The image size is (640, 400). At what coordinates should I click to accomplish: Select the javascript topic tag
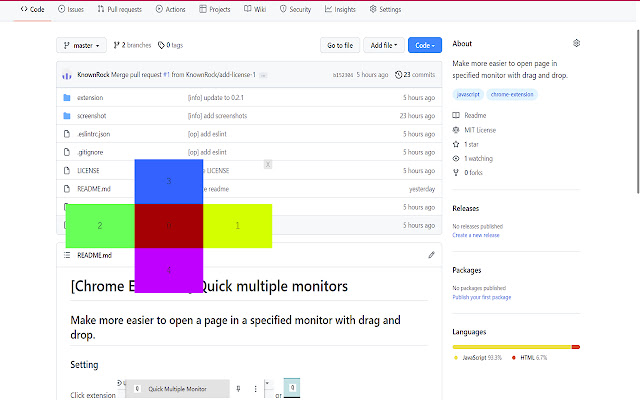click(468, 94)
